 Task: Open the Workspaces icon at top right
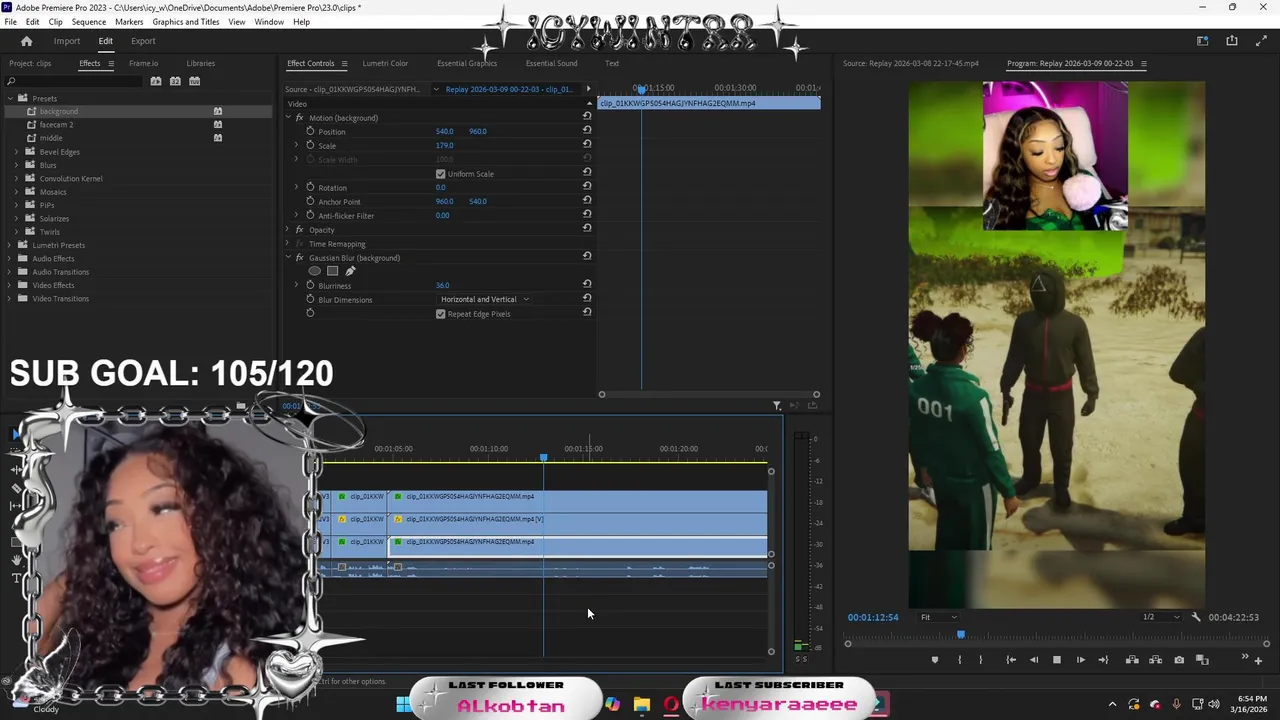(x=1203, y=41)
